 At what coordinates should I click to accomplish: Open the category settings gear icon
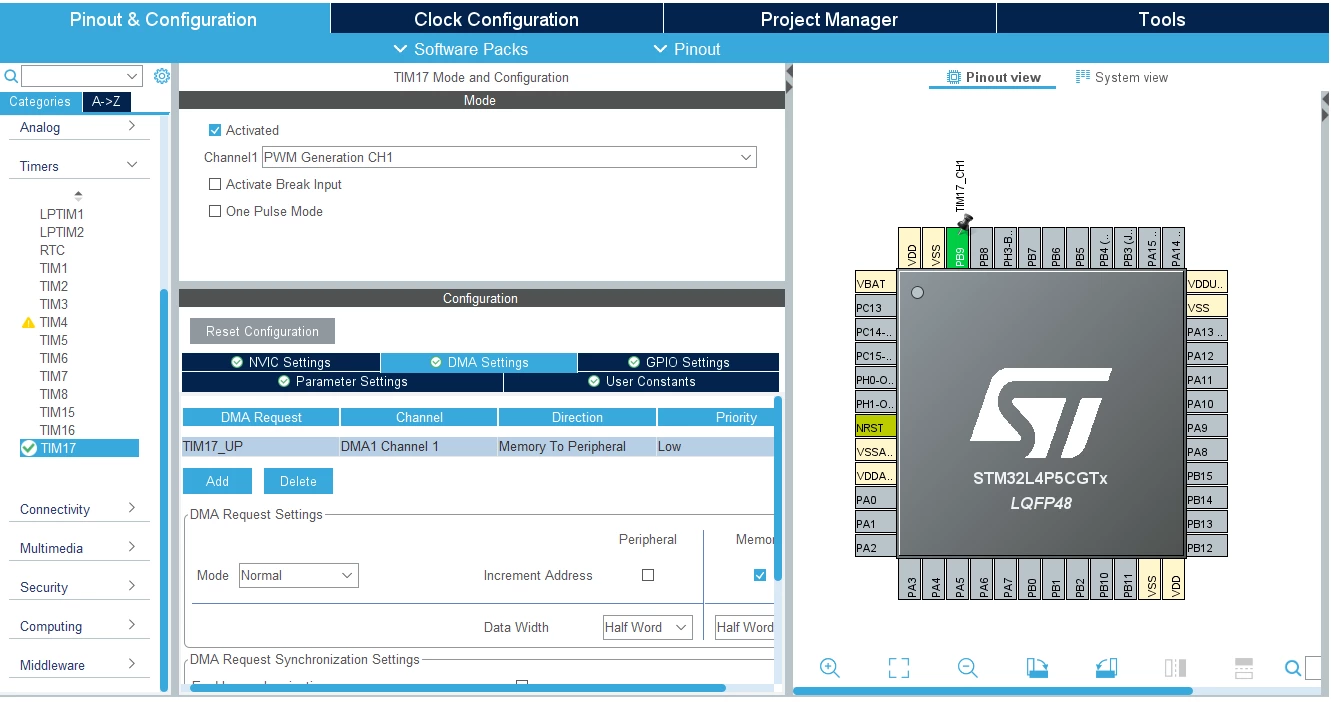click(162, 76)
